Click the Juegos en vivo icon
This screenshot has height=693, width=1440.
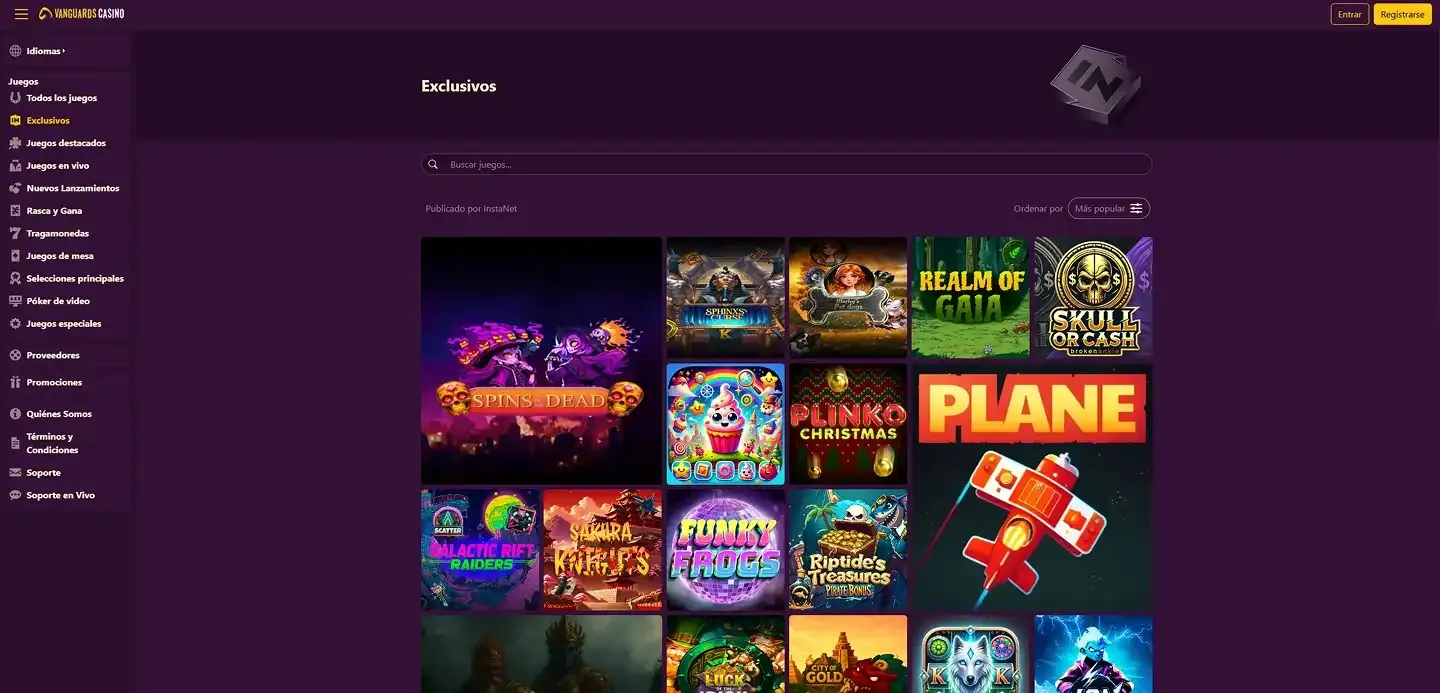click(15, 166)
